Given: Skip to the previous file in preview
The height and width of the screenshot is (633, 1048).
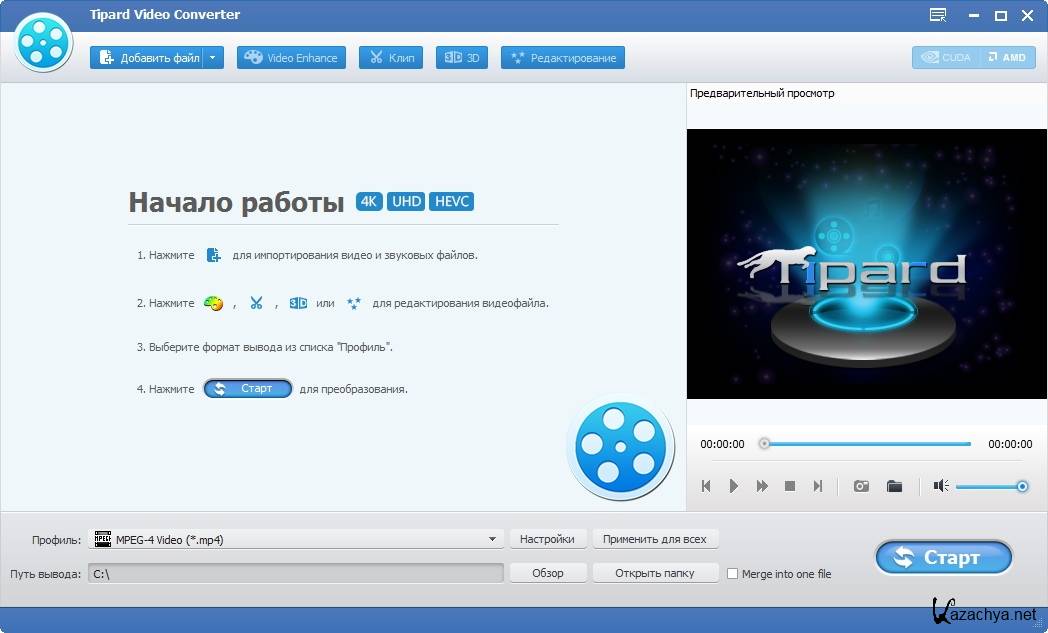Looking at the screenshot, I should (706, 486).
